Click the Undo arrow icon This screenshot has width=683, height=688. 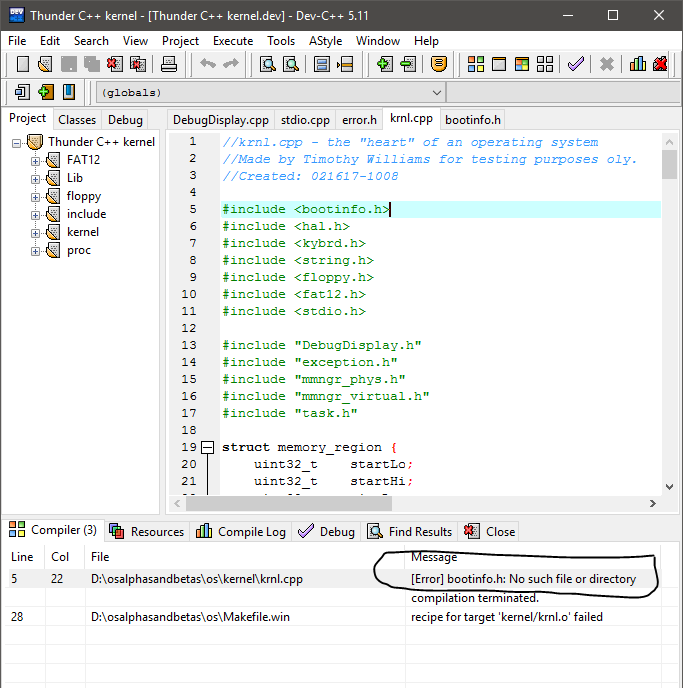(x=208, y=64)
